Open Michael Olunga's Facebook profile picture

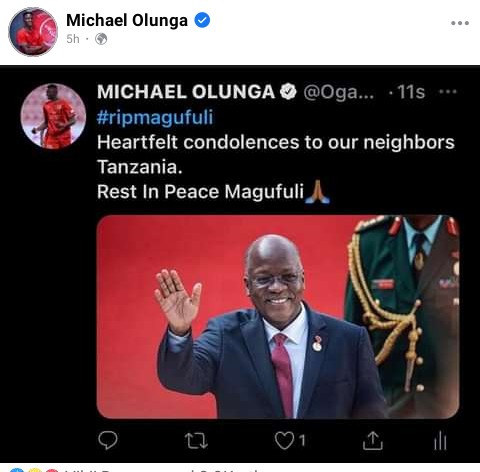pyautogui.click(x=33, y=32)
